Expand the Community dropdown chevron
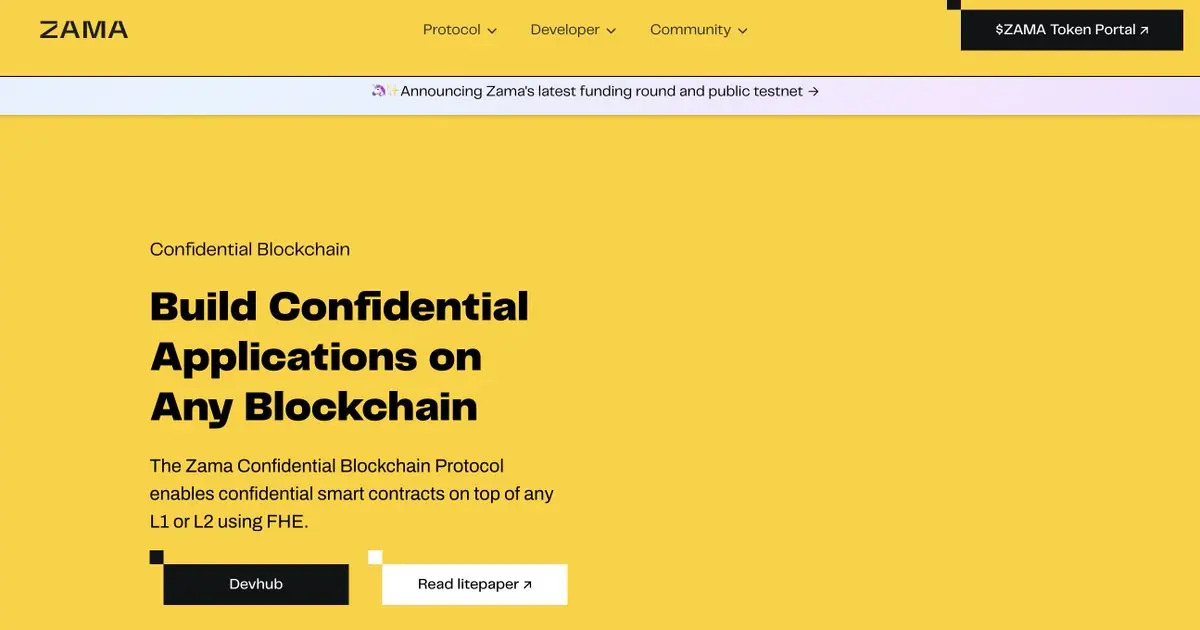This screenshot has width=1200, height=630. pos(742,31)
